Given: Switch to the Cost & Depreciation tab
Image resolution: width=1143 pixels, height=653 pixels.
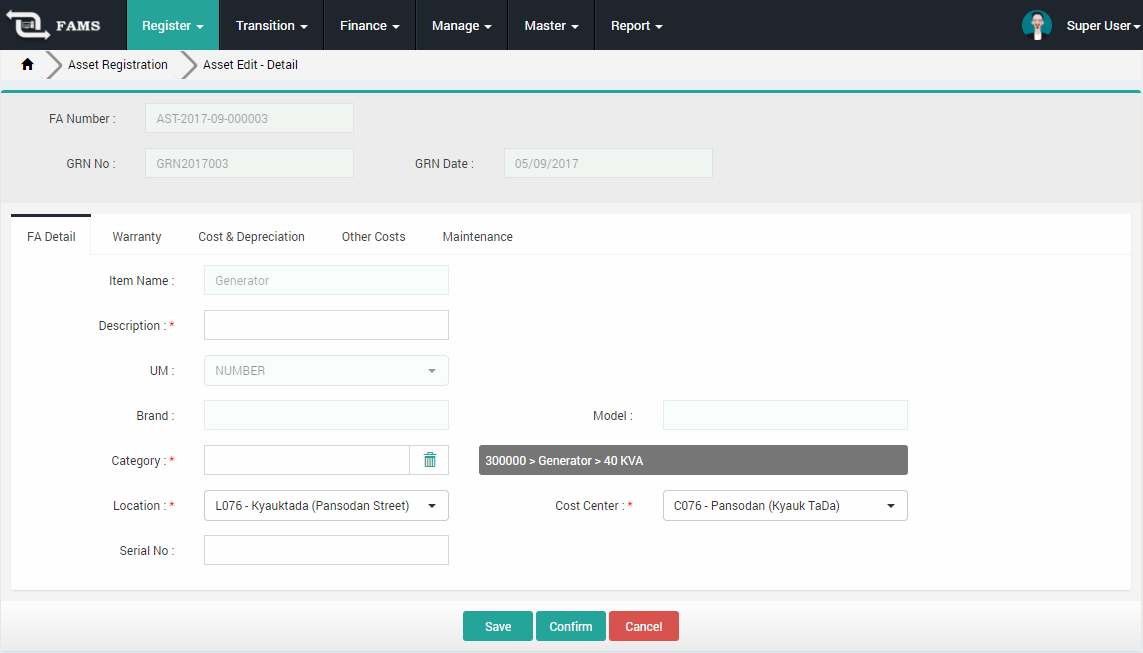Looking at the screenshot, I should [x=251, y=236].
